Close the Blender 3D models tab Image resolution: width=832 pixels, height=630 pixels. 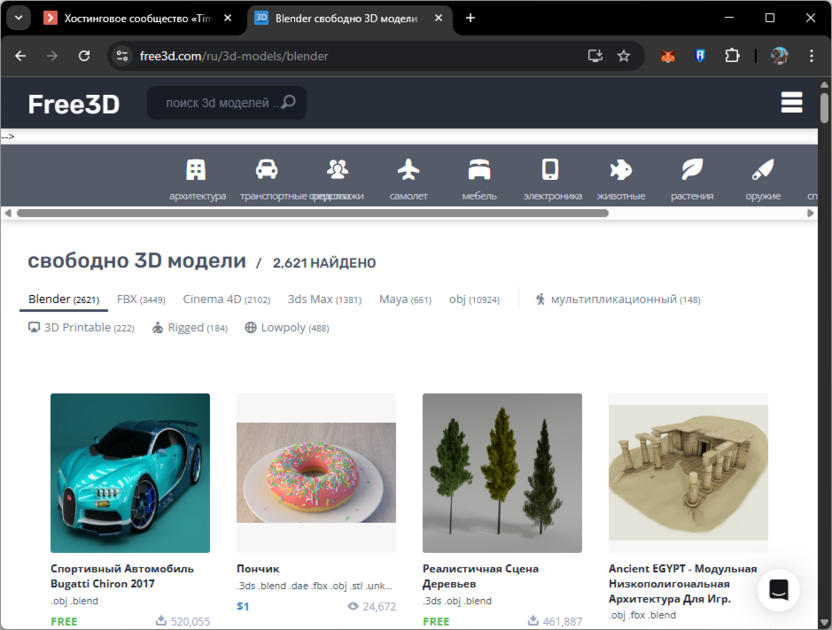pyautogui.click(x=439, y=18)
